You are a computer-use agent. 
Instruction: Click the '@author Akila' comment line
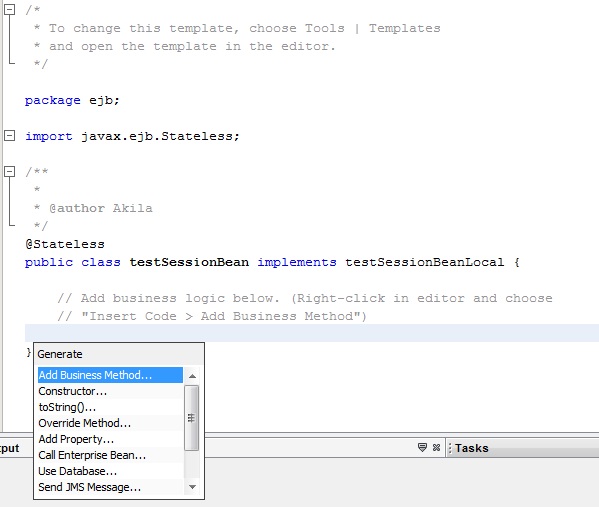pyautogui.click(x=93, y=208)
